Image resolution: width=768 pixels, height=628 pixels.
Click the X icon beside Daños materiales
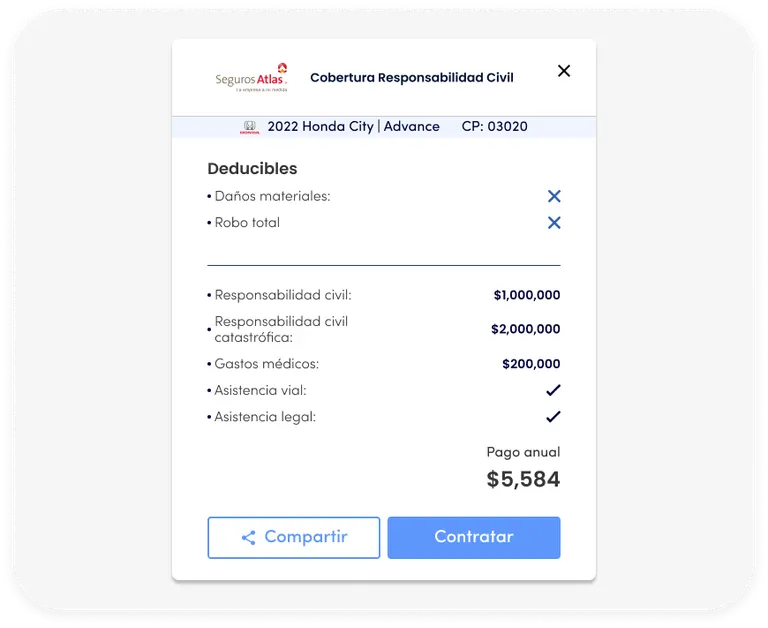coord(554,196)
